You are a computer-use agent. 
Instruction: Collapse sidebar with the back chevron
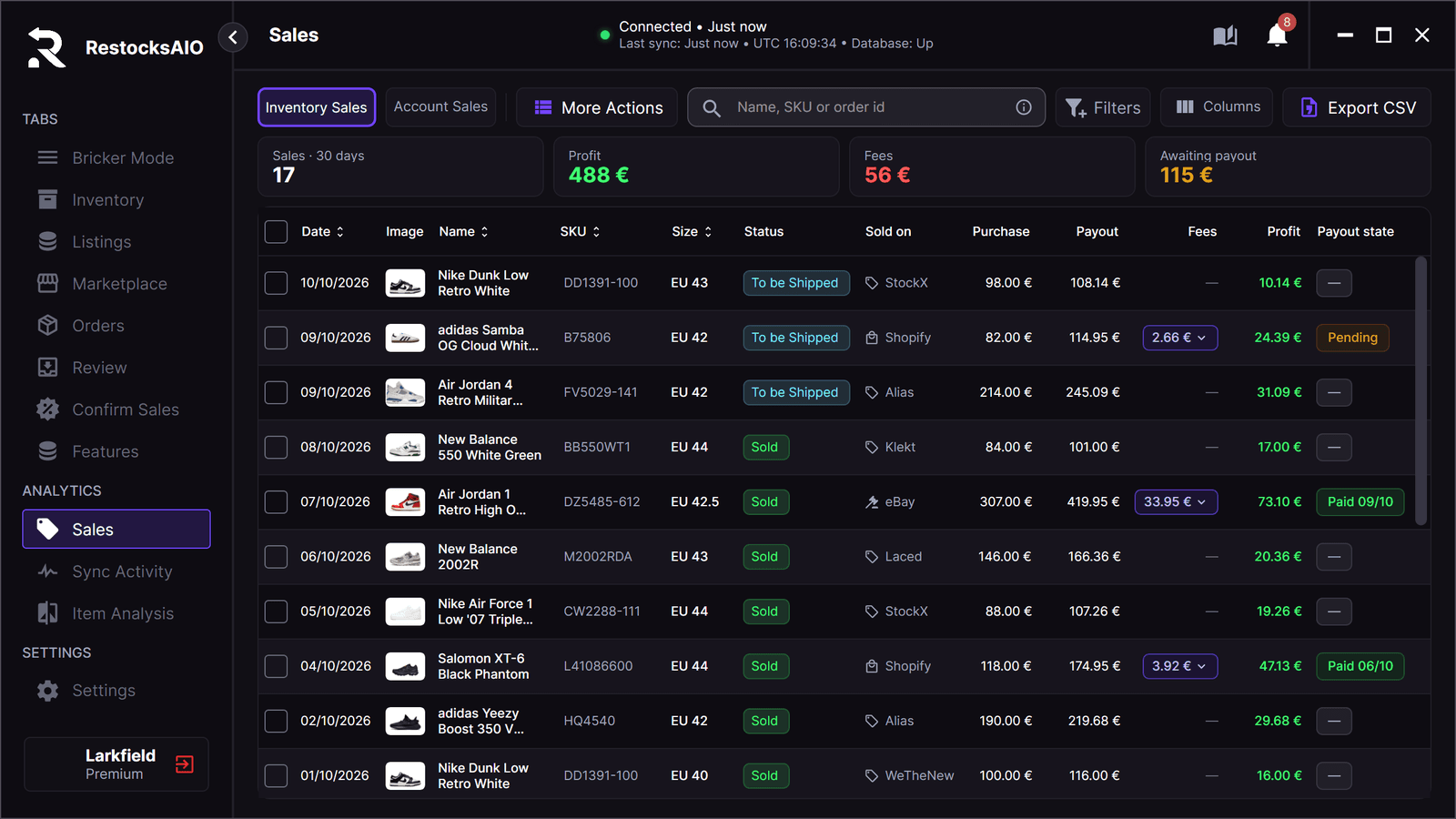pos(233,36)
